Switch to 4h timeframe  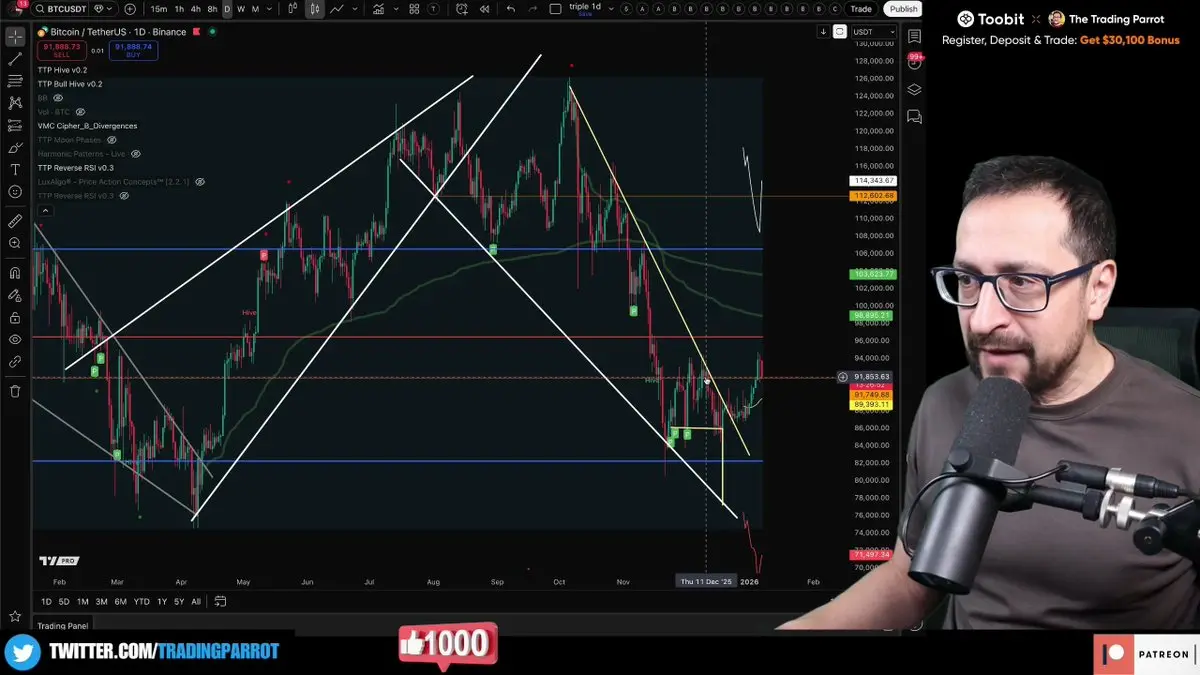click(x=195, y=9)
